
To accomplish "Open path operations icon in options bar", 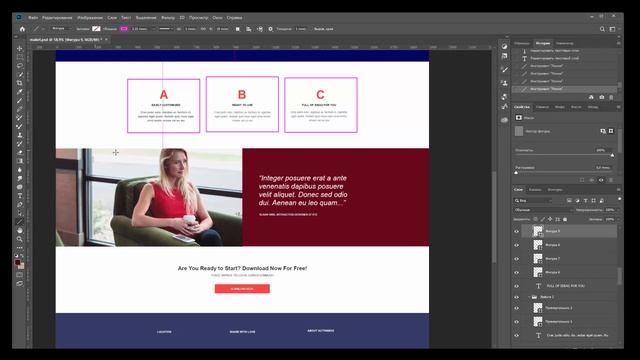I will click(x=238, y=29).
